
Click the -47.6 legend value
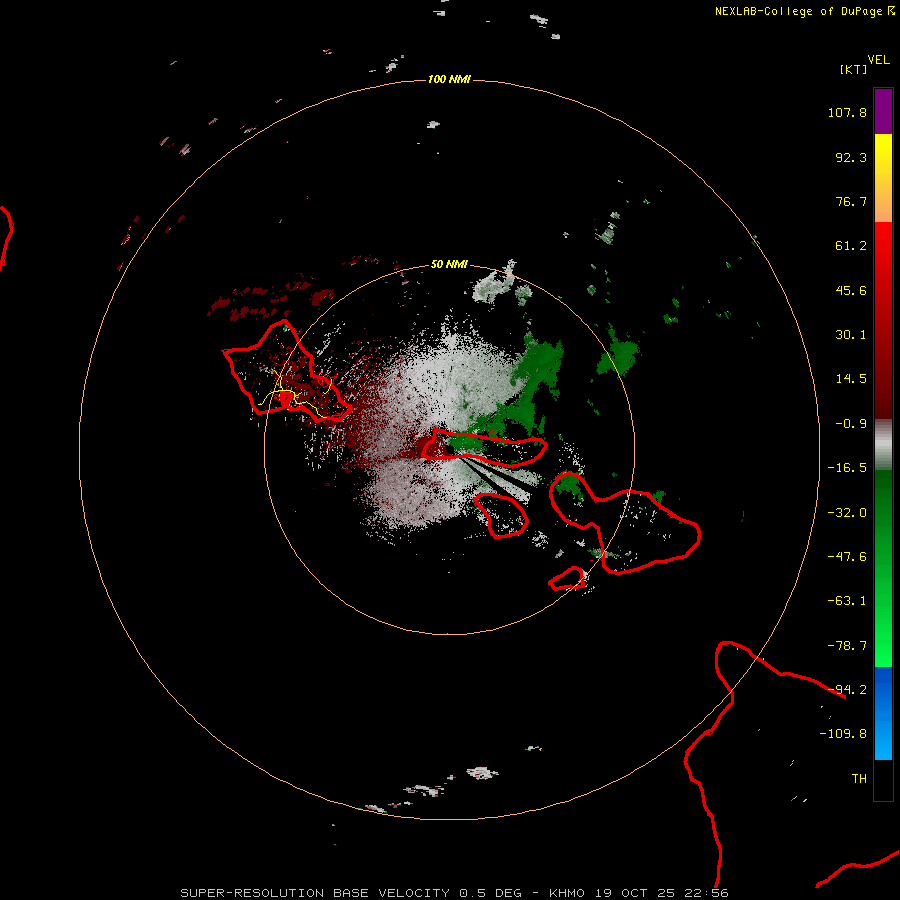pyautogui.click(x=847, y=557)
